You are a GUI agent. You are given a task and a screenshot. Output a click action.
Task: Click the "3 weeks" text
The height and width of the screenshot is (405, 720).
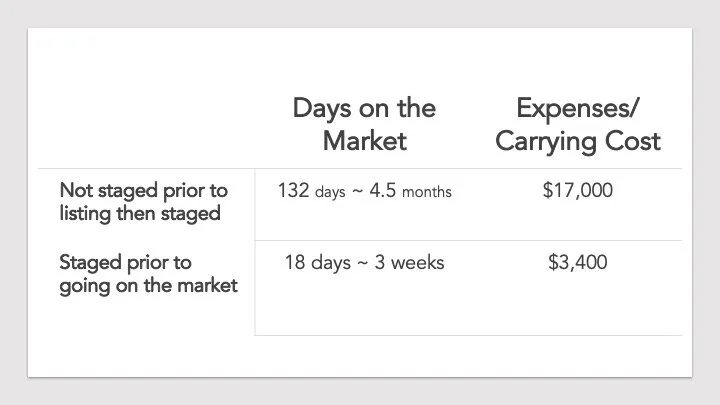(410, 263)
